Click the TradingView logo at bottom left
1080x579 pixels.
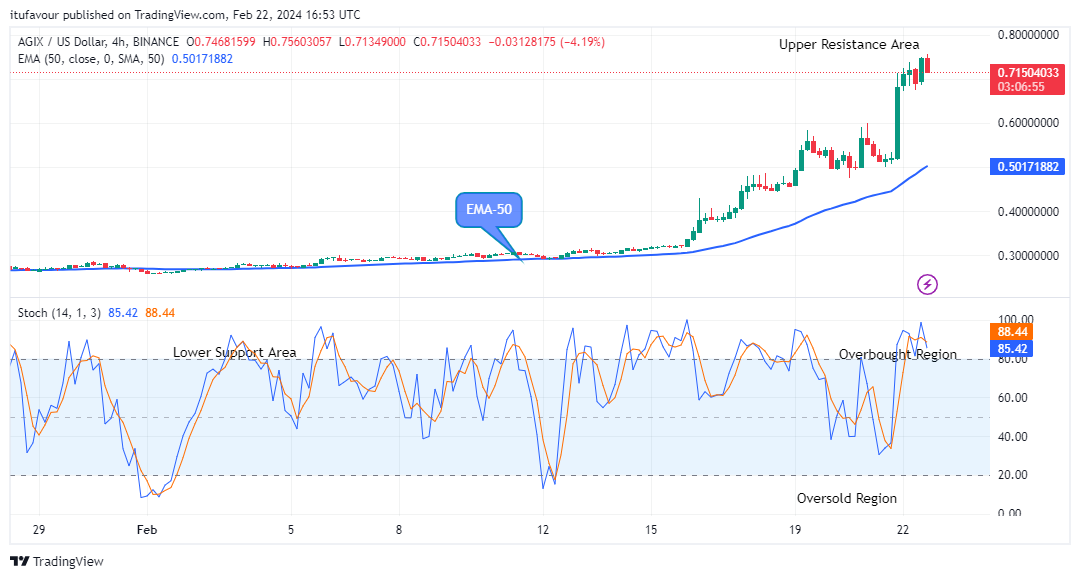(x=57, y=562)
